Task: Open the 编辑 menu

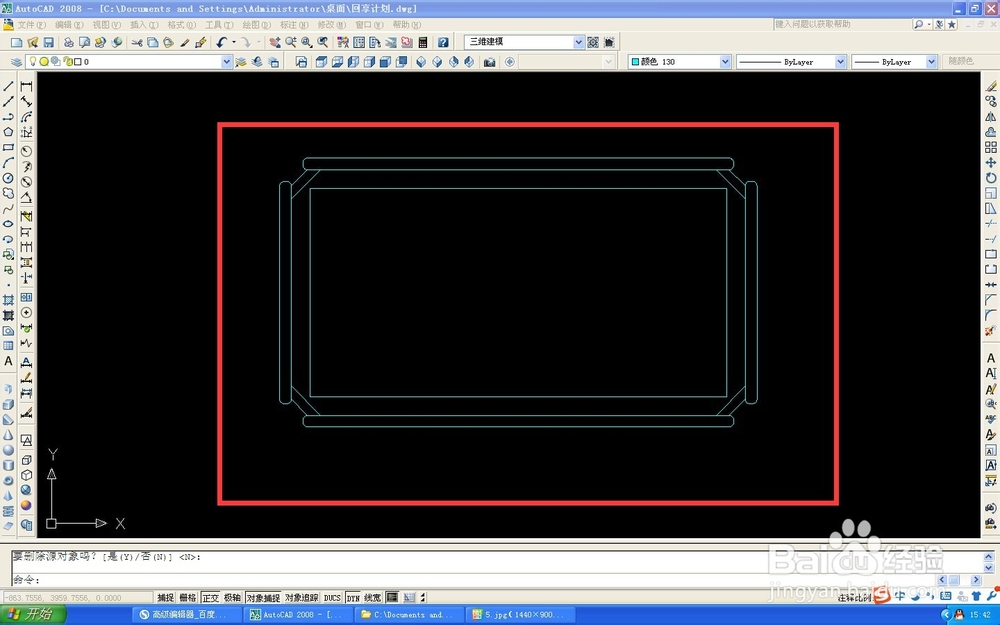Action: click(69, 25)
